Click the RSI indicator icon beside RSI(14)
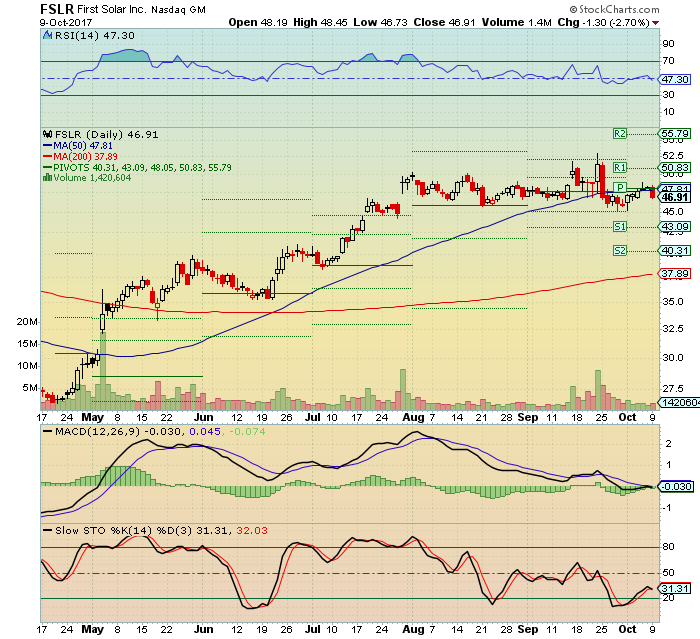 click(47, 35)
